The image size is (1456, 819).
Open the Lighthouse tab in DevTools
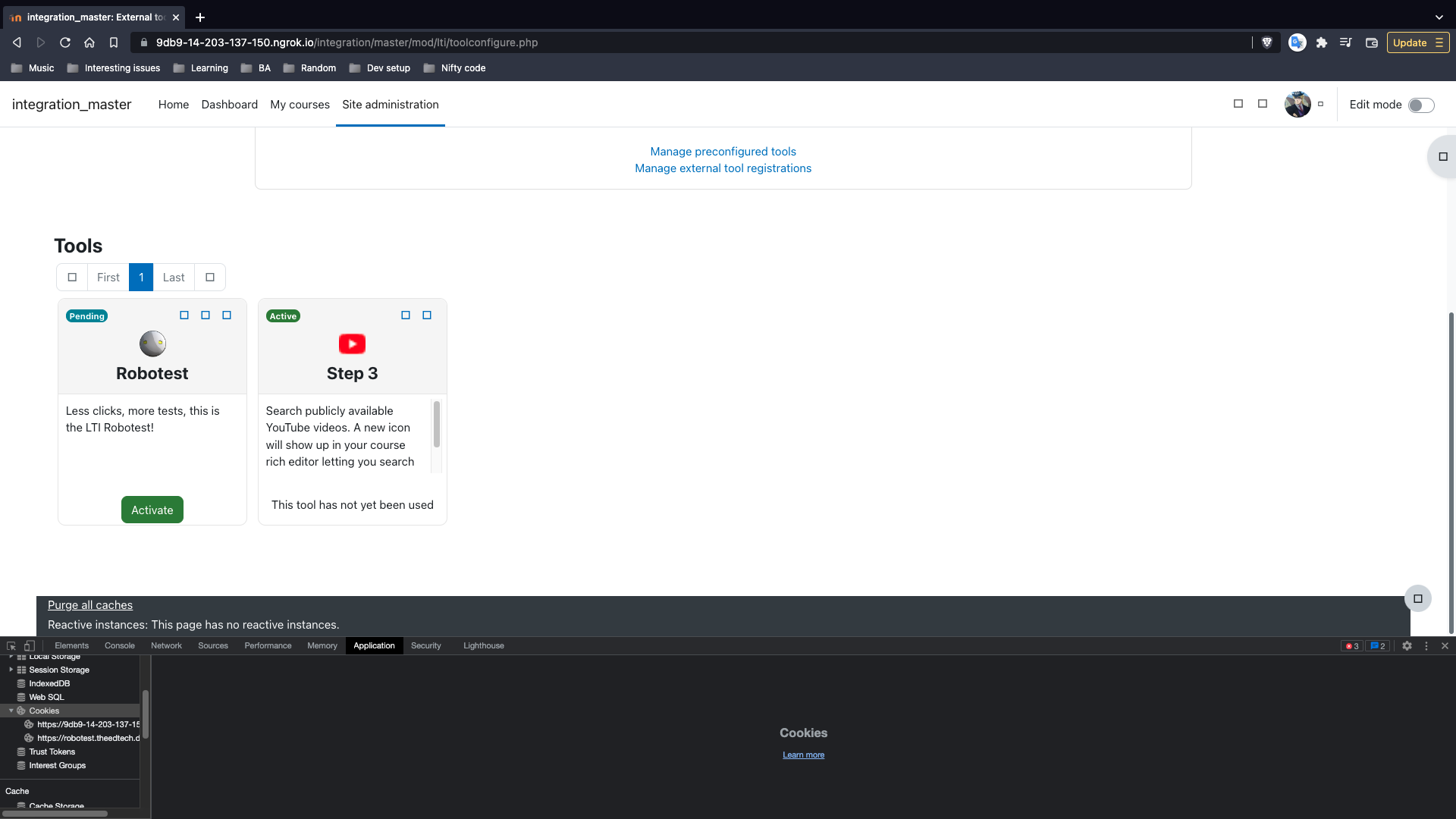[x=484, y=646]
